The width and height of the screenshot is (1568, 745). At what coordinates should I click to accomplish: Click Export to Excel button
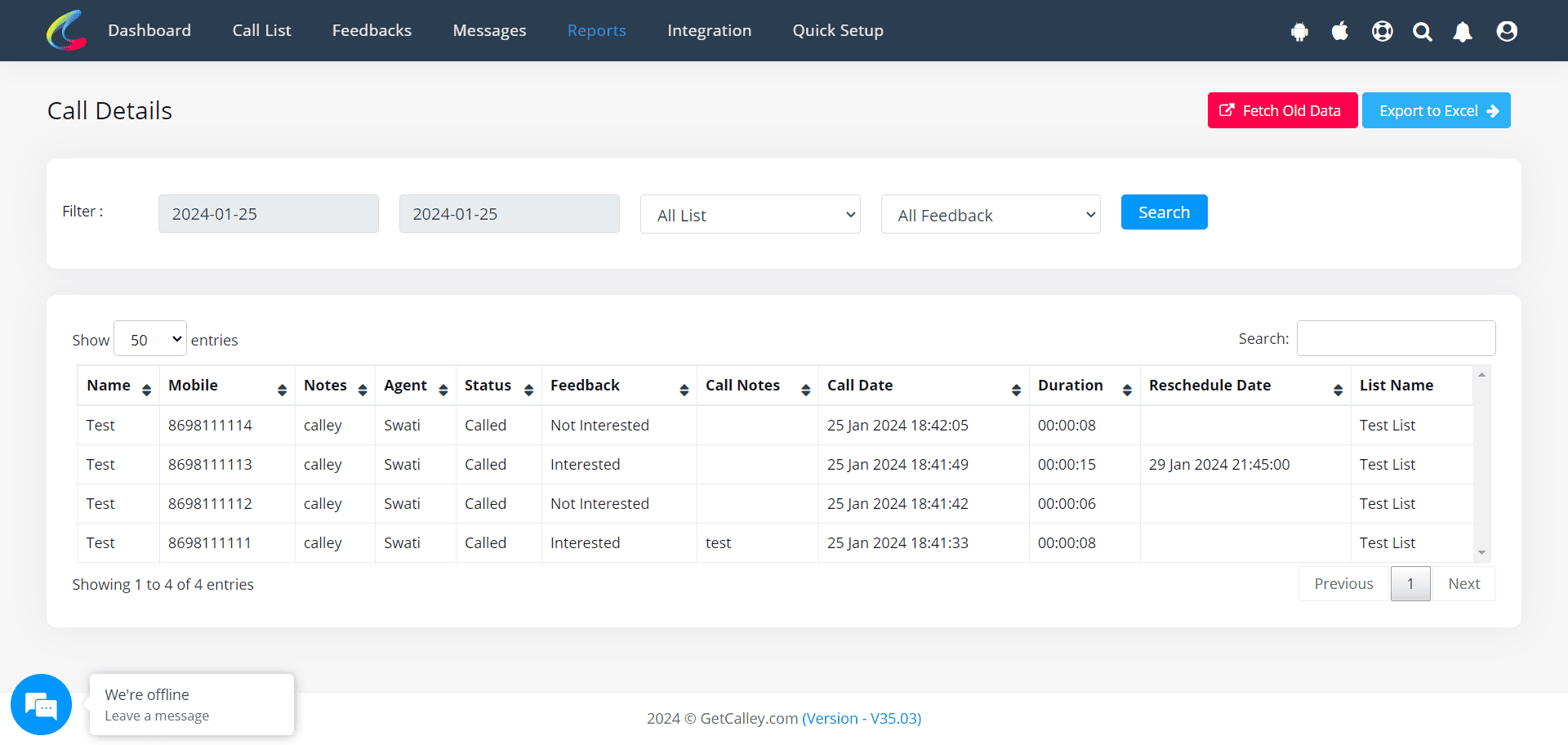point(1436,111)
